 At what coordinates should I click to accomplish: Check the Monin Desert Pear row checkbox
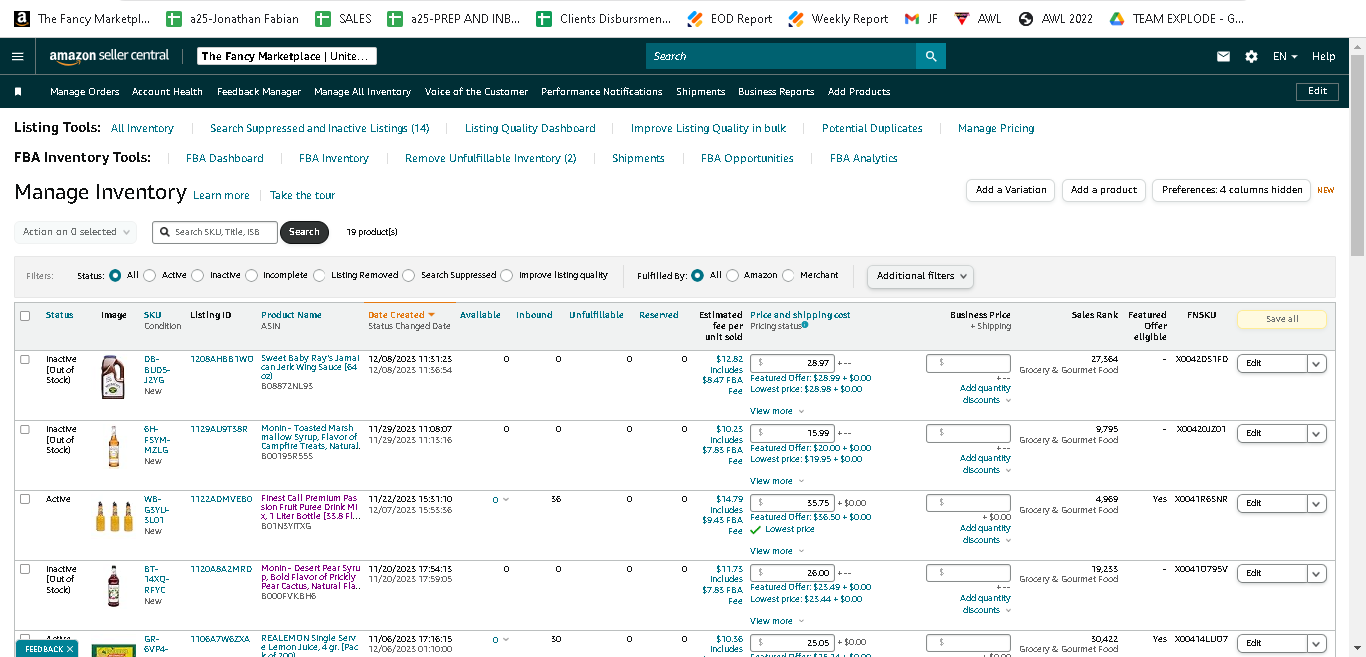click(x=25, y=569)
